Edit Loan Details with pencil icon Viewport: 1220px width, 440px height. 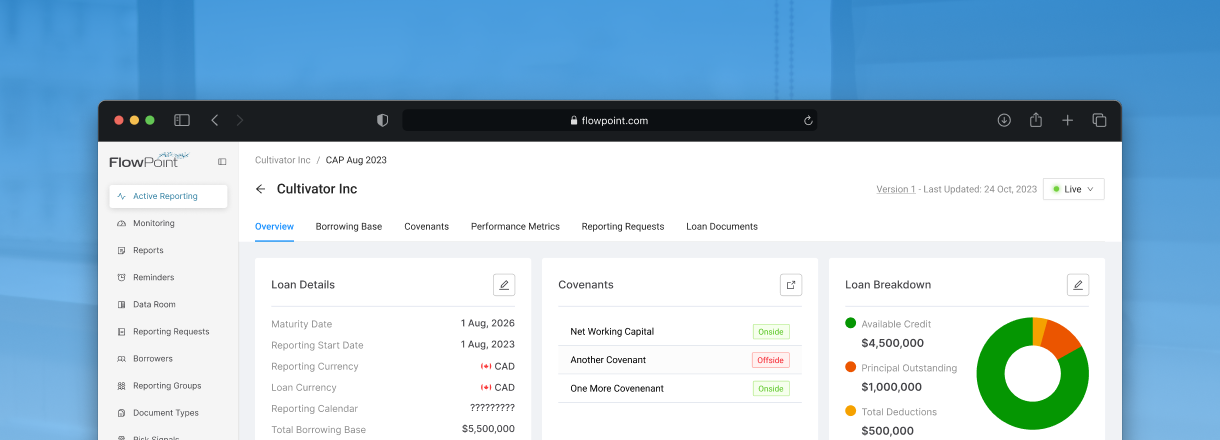coord(504,285)
